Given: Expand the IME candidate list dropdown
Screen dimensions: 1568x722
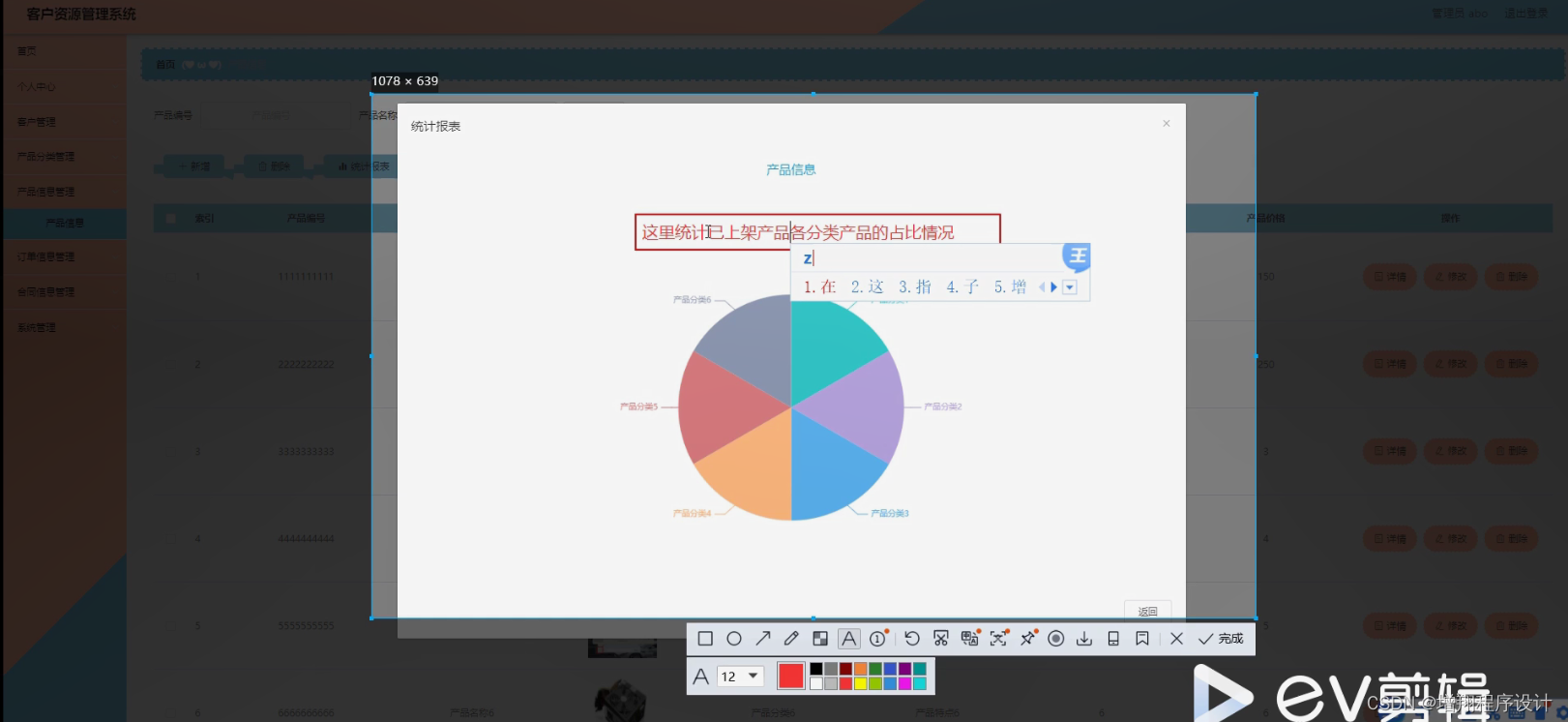Looking at the screenshot, I should tap(1070, 286).
